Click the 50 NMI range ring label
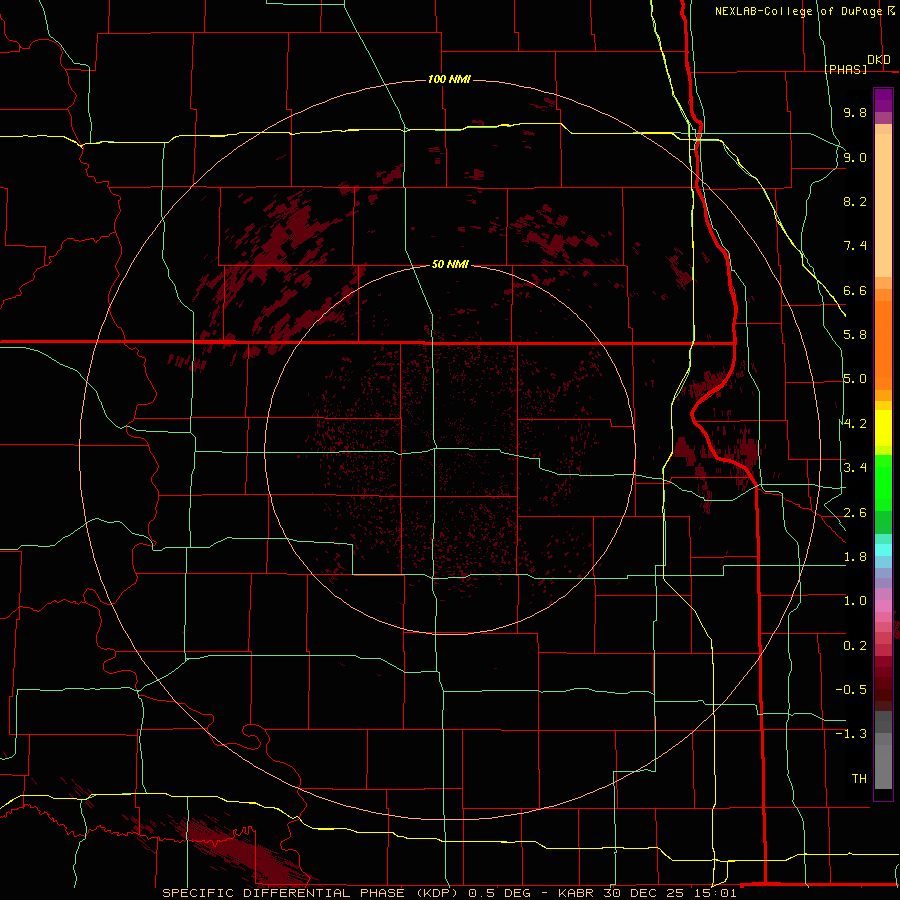This screenshot has width=900, height=900. 450,264
